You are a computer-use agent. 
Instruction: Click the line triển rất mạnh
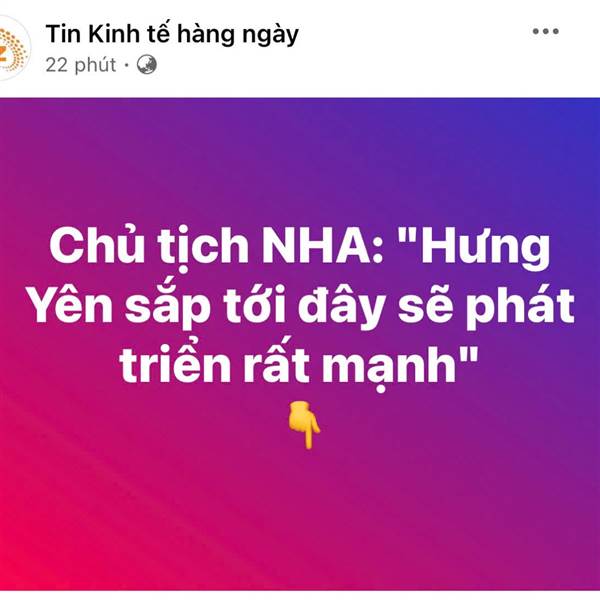coord(298,364)
